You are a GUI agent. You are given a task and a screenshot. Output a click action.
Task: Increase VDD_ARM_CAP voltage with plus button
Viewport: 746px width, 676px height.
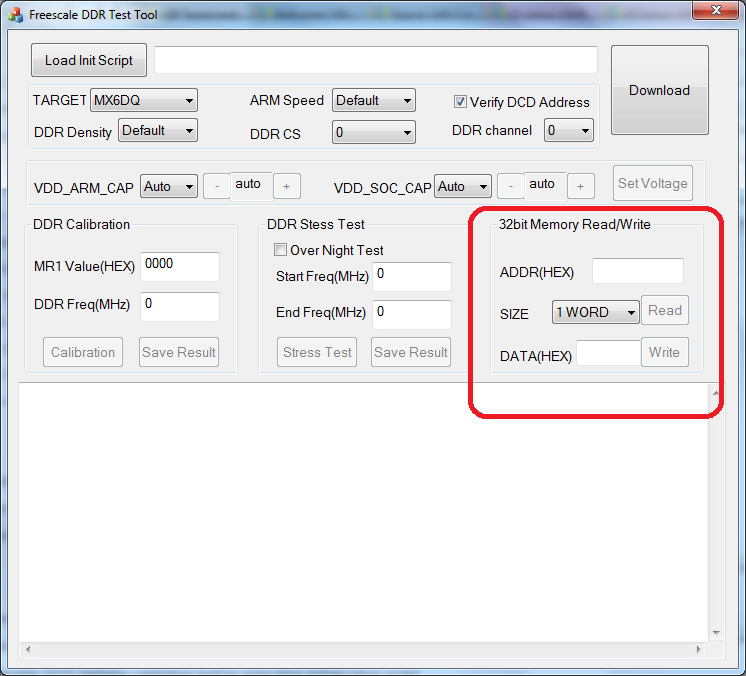[286, 186]
